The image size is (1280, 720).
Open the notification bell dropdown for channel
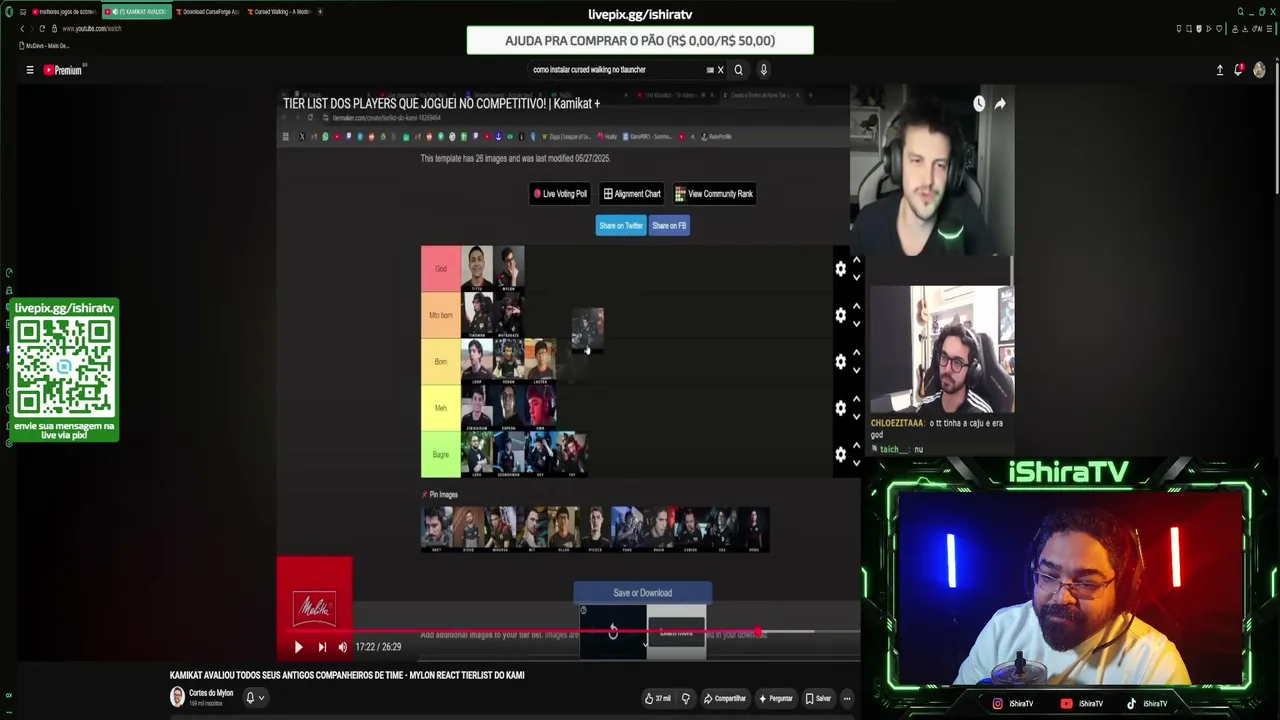click(x=255, y=697)
